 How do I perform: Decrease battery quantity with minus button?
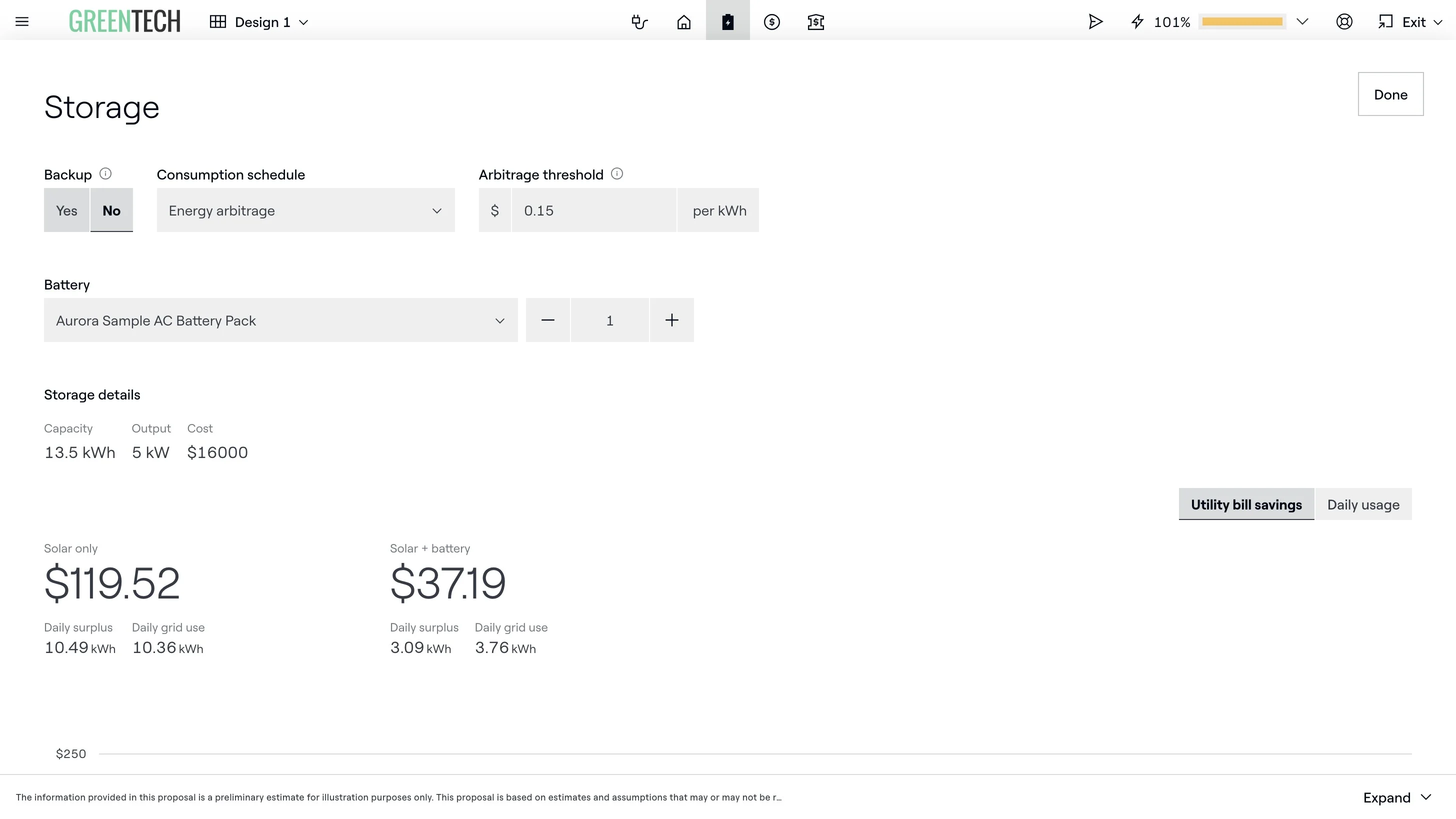547,320
